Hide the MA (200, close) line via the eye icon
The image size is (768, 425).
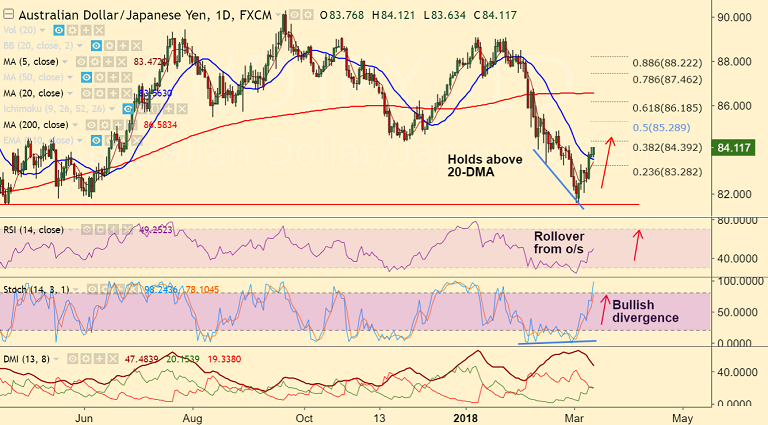tap(91, 125)
